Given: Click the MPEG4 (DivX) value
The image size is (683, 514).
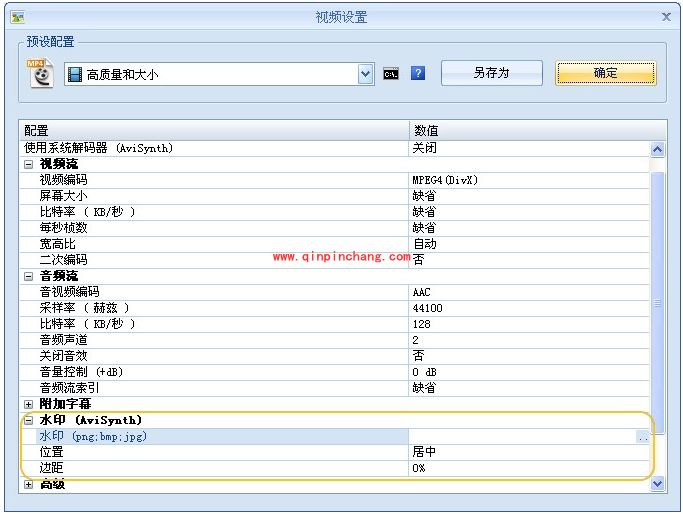Looking at the screenshot, I should (445, 180).
